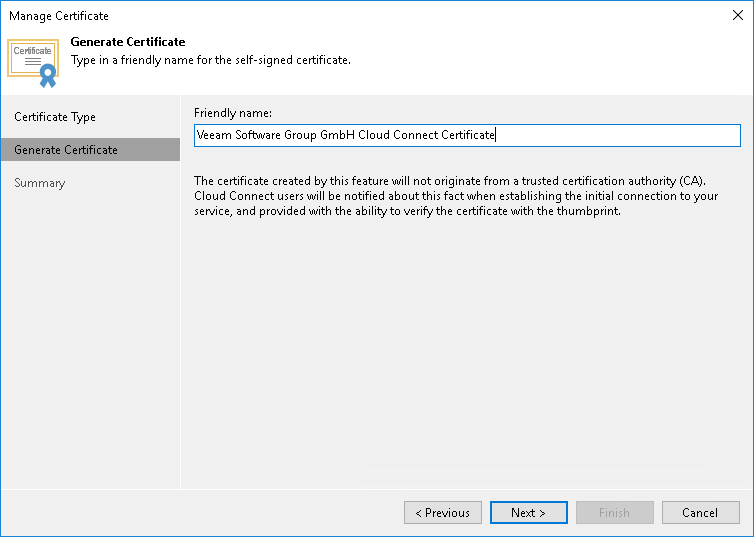
Task: Click the 'Type in a friendly name' subtitle
Action: 211,60
